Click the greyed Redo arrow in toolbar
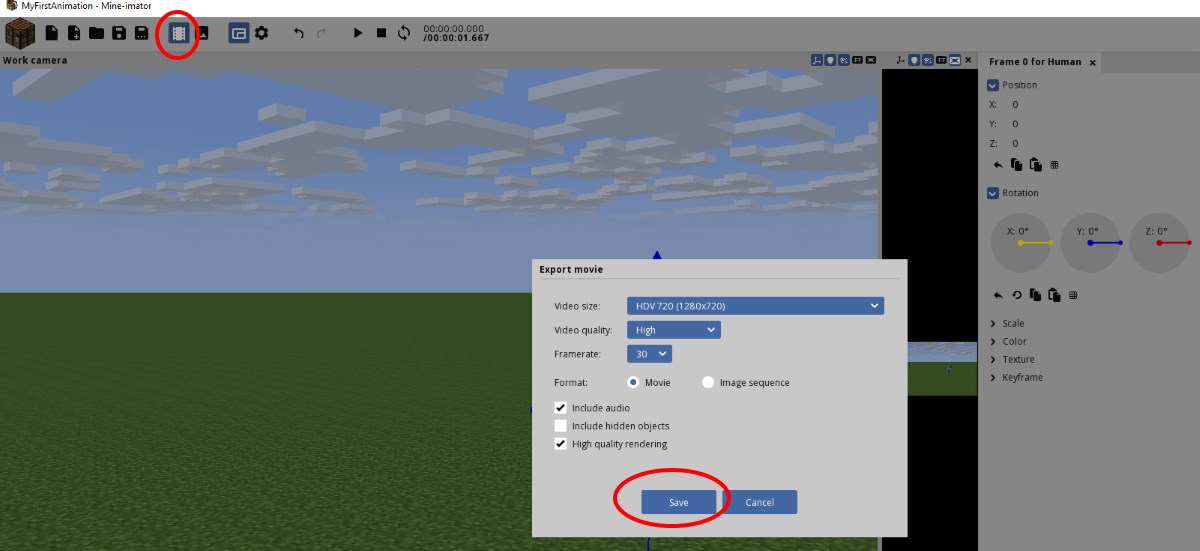The image size is (1200, 551). (x=321, y=33)
